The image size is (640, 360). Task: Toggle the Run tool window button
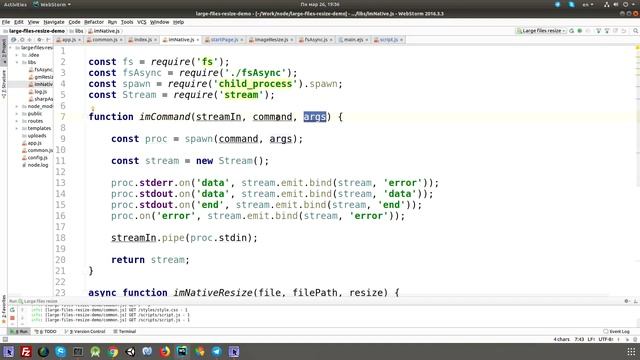tap(20, 331)
